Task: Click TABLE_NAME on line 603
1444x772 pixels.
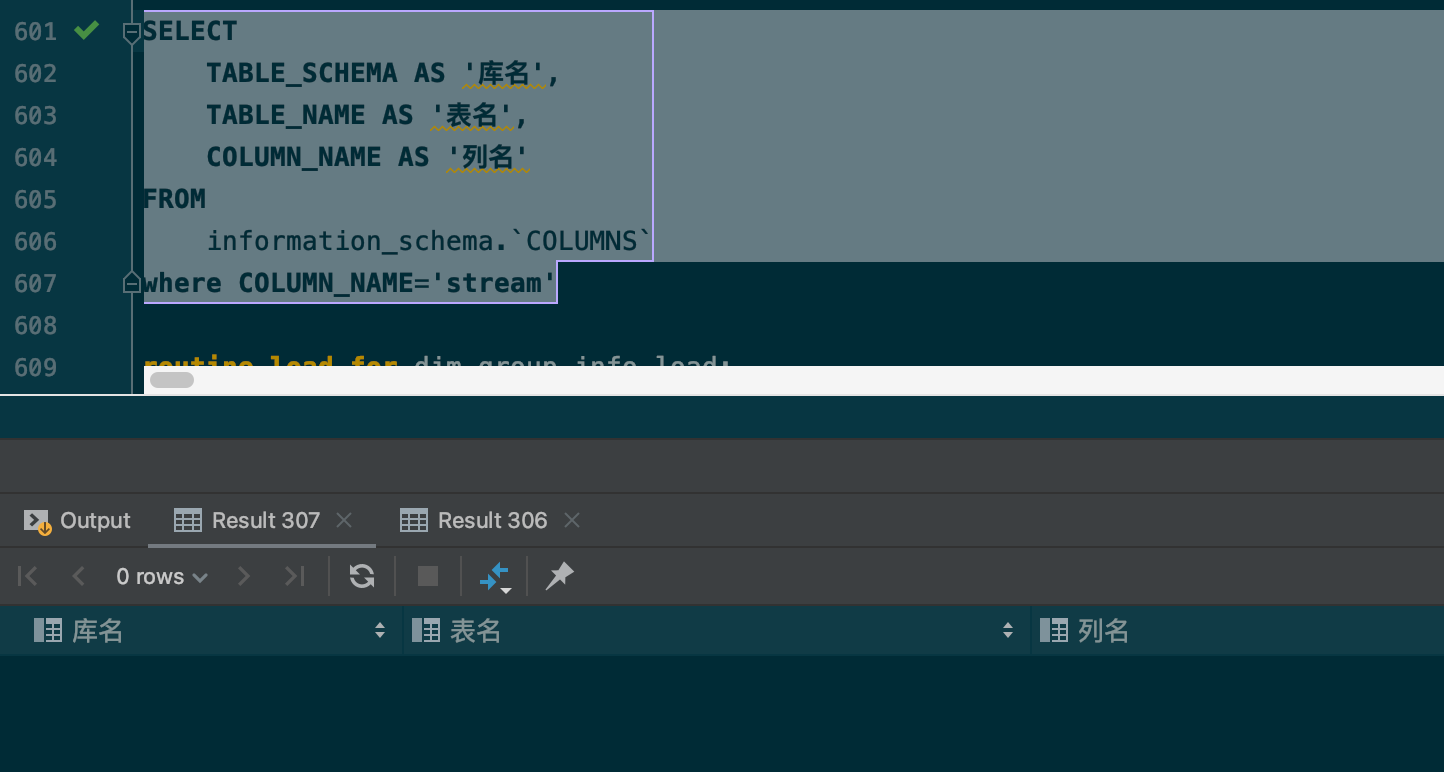Action: pyautogui.click(x=286, y=115)
